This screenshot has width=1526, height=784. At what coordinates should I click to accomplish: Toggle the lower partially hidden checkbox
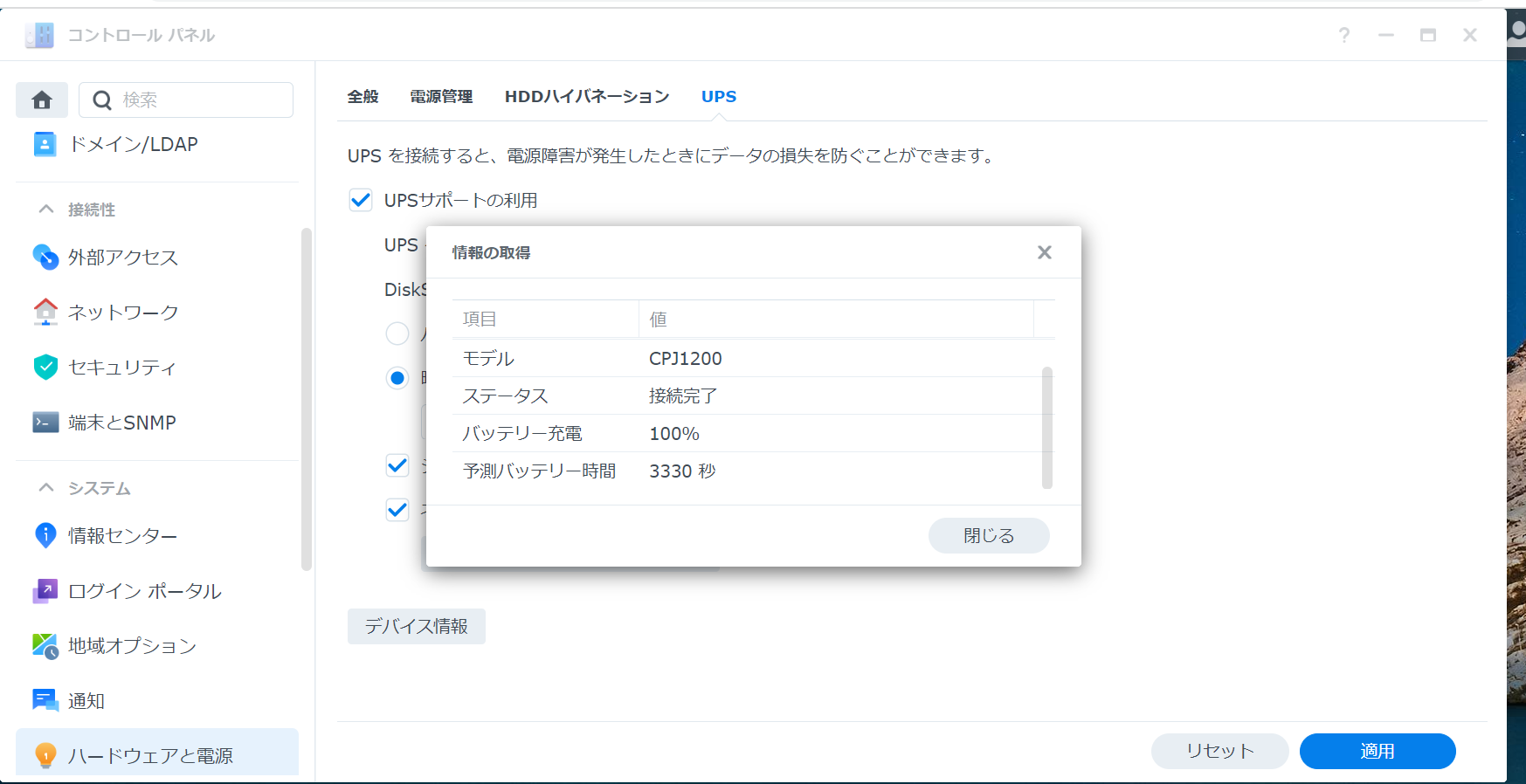coord(397,510)
